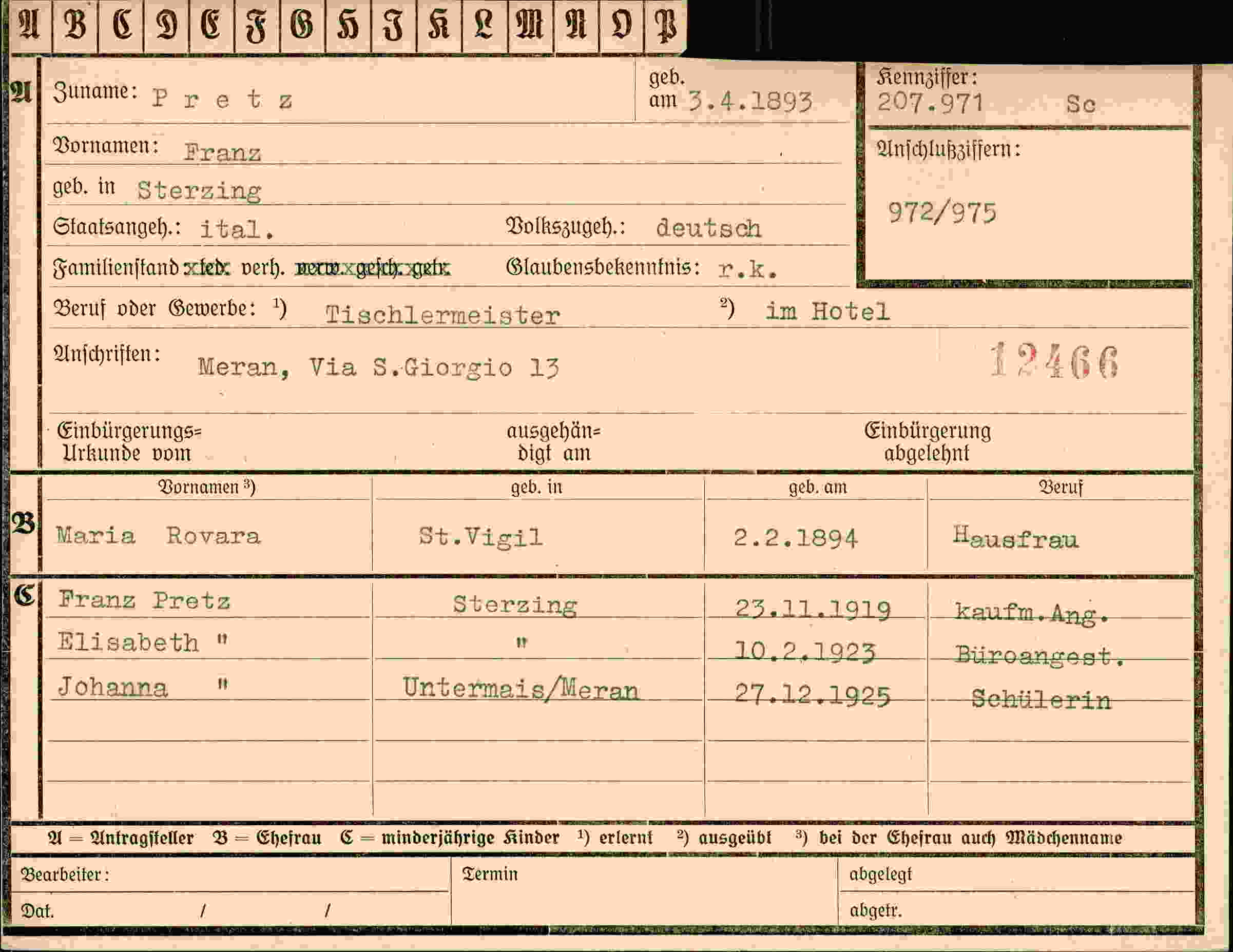1233x952 pixels.
Task: Click the date '27.12.1925'
Action: [813, 695]
